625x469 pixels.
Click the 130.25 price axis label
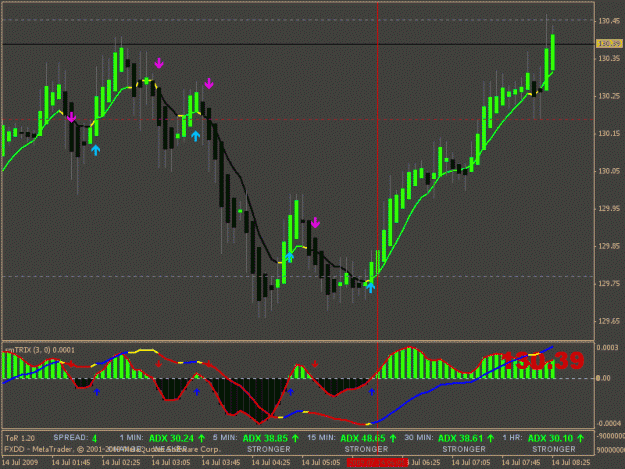point(609,96)
